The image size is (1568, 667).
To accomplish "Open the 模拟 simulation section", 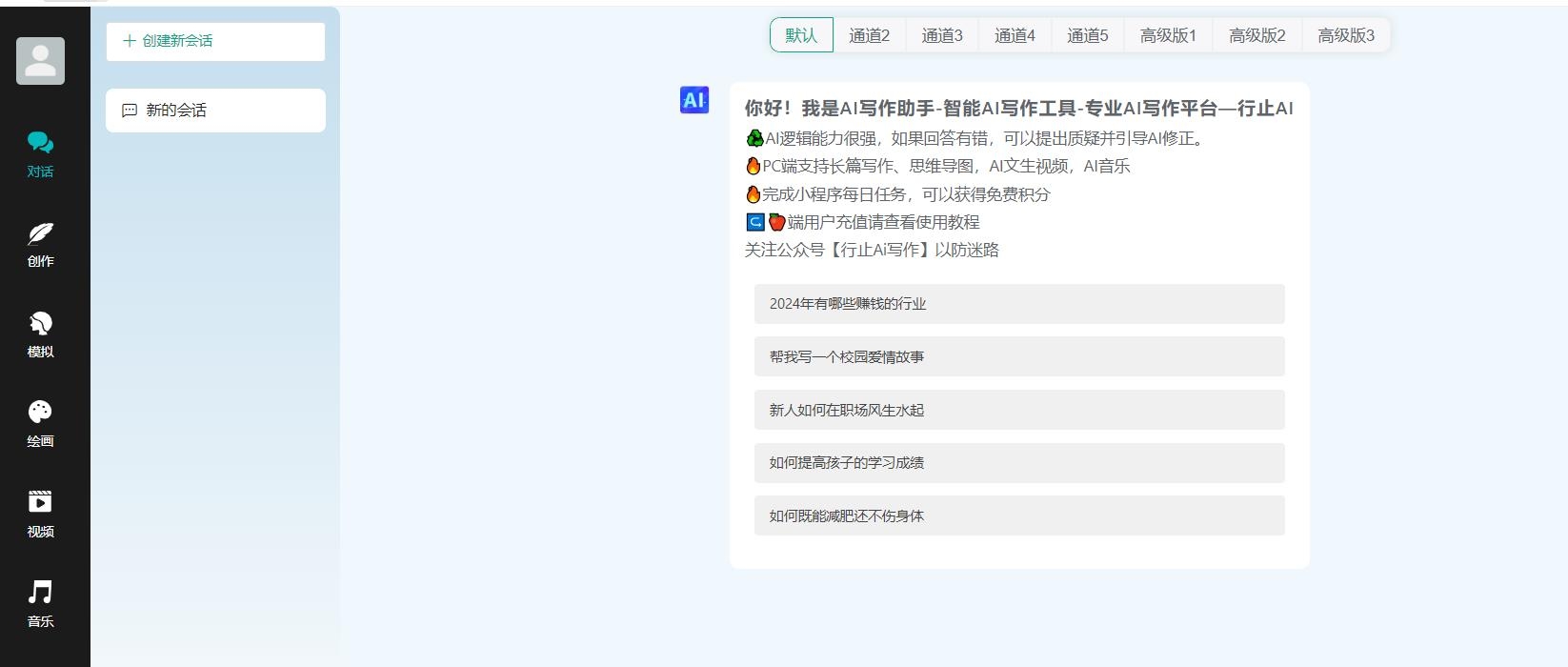I will pos(40,334).
